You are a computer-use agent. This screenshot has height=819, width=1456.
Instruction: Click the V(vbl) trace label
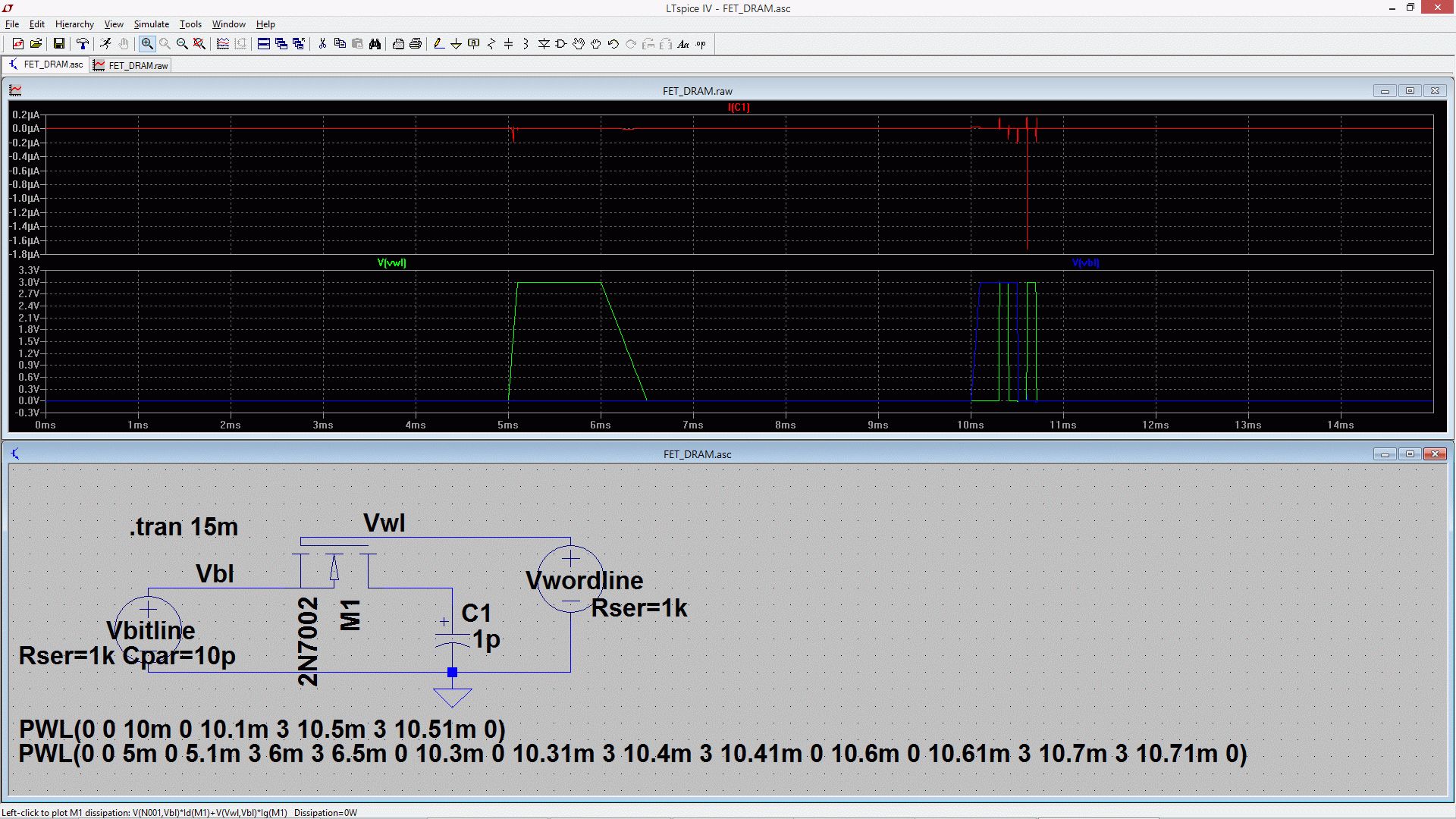[x=1084, y=262]
